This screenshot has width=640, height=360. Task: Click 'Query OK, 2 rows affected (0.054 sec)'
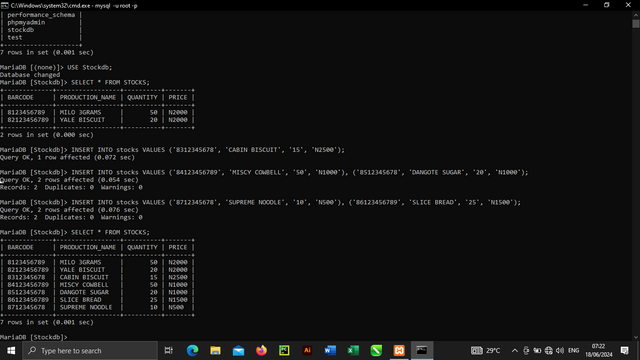(69, 180)
